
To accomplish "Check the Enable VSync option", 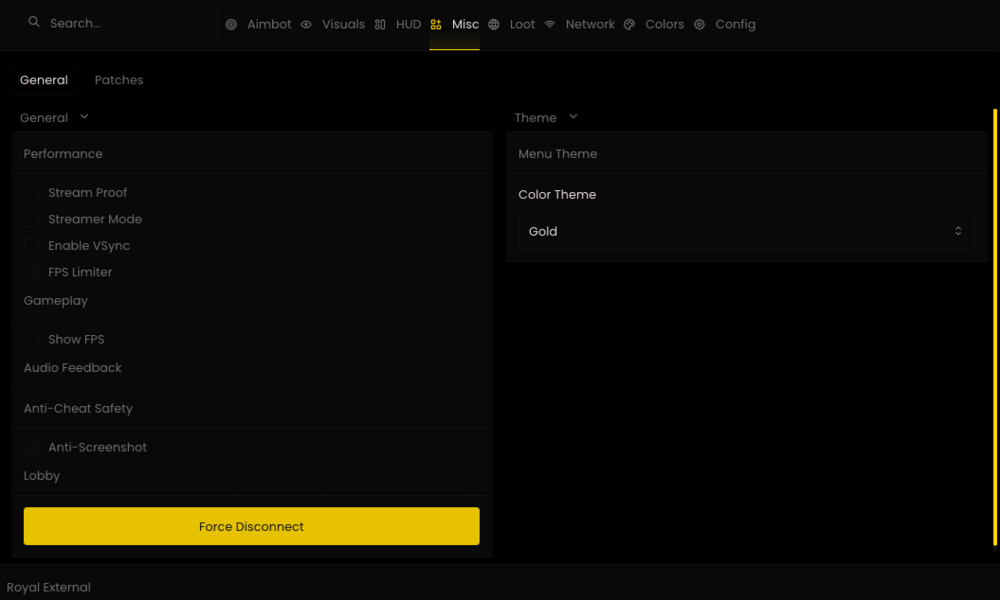I will click(31, 246).
